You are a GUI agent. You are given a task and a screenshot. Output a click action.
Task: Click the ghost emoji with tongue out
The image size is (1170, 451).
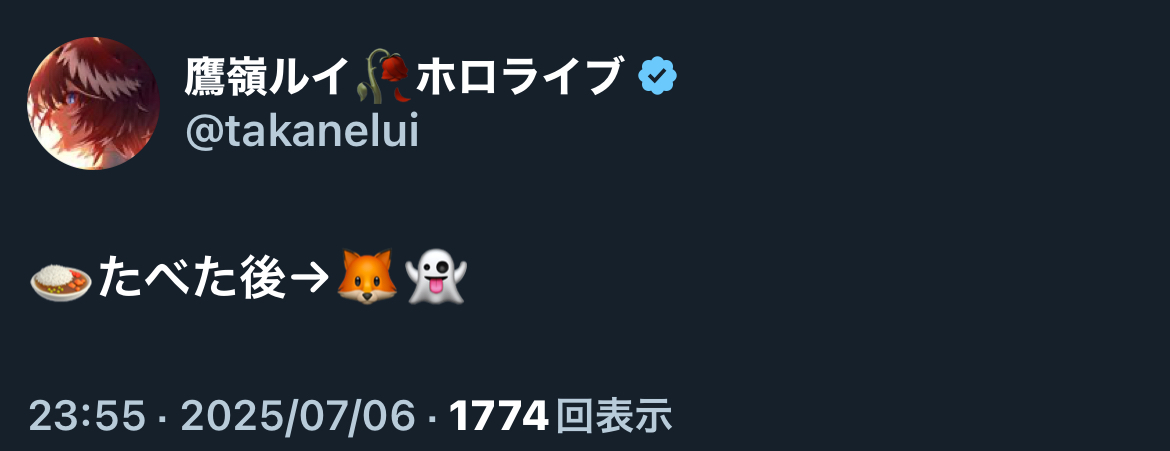pyautogui.click(x=436, y=277)
